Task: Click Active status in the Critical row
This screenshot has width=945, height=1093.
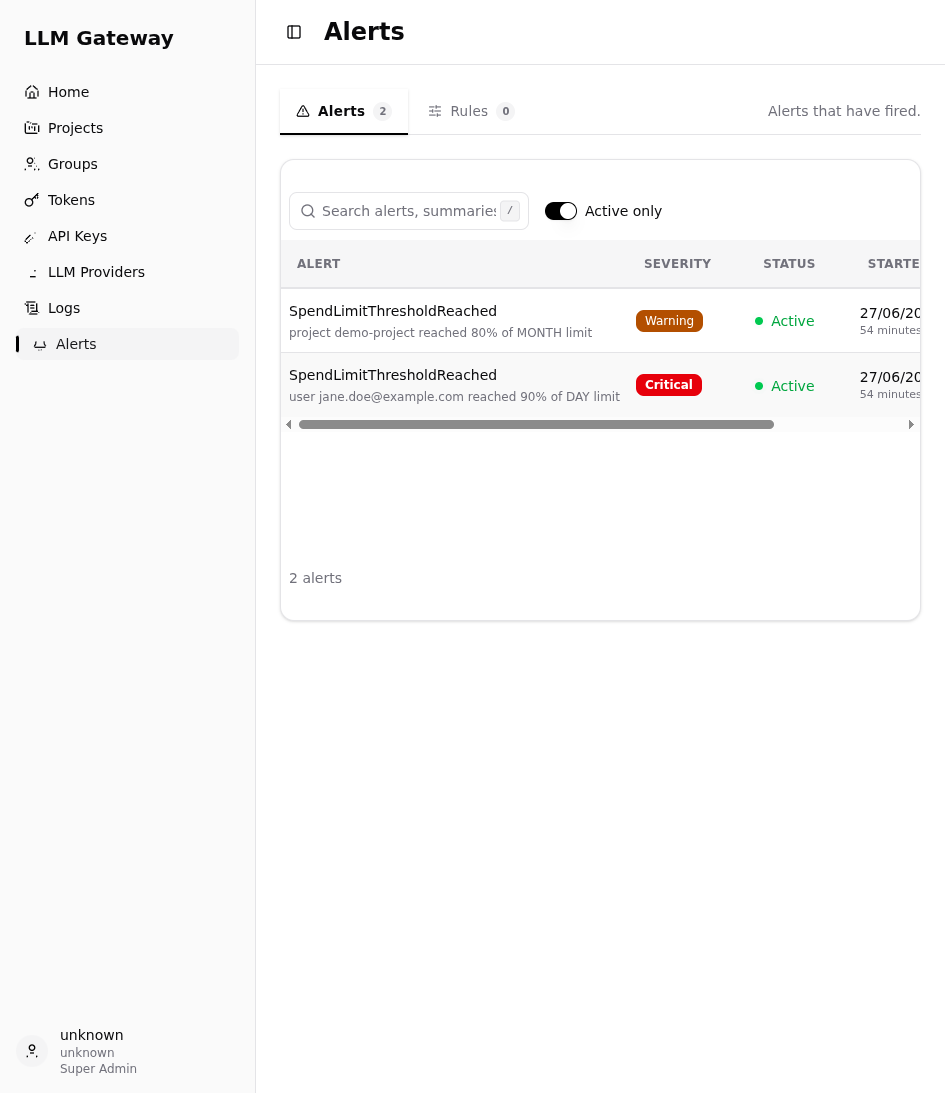Action: click(x=785, y=386)
